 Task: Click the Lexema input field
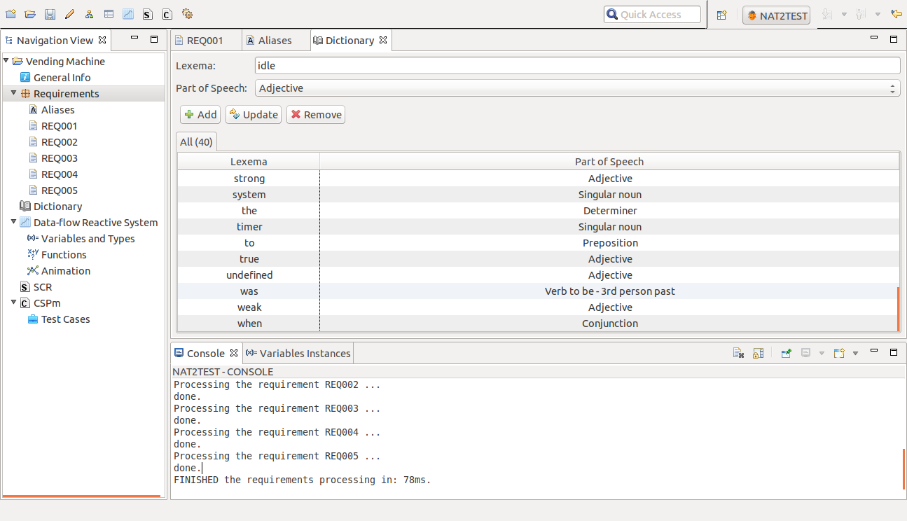(x=577, y=65)
